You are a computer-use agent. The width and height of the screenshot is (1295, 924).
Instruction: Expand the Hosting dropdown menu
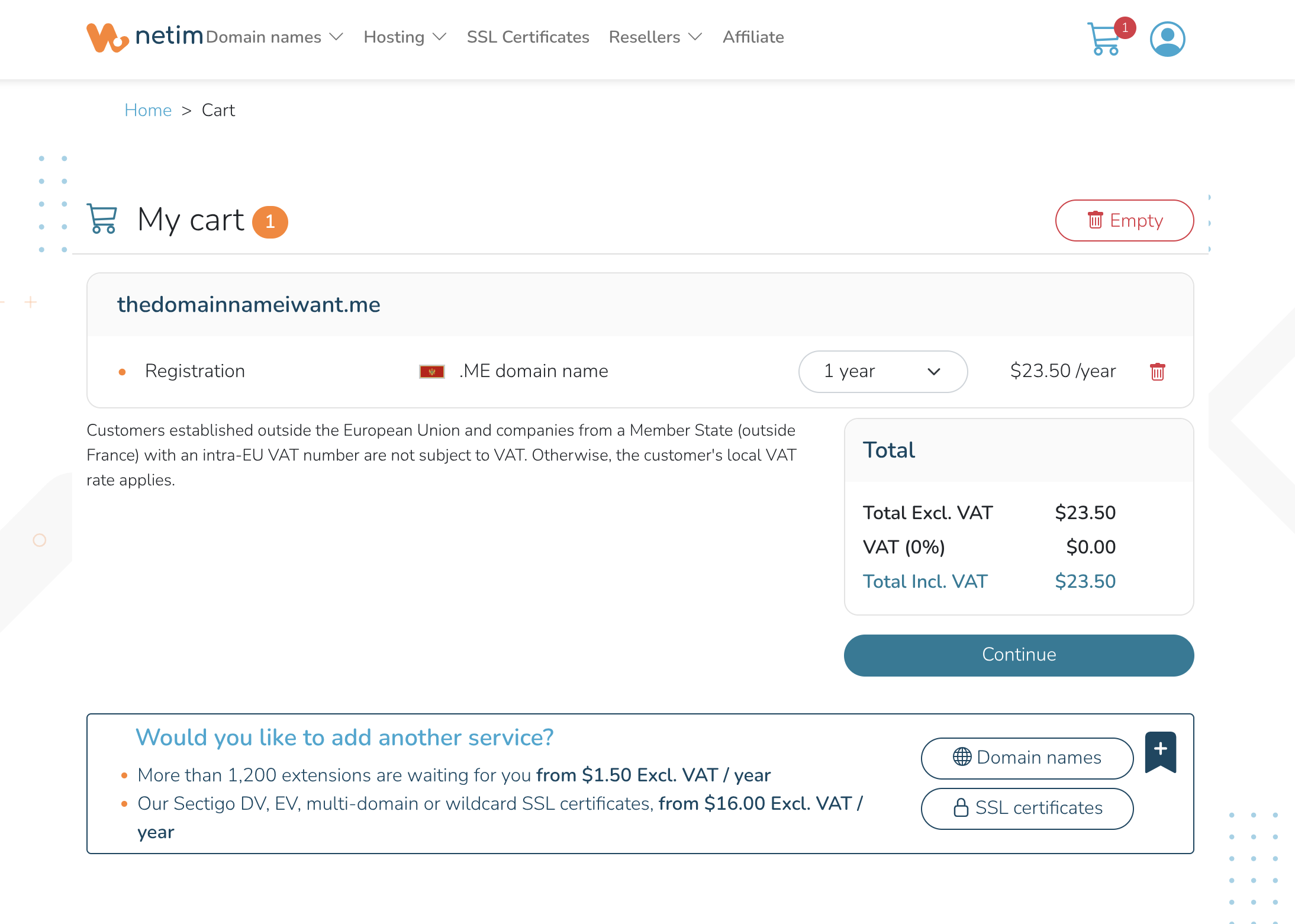point(405,37)
